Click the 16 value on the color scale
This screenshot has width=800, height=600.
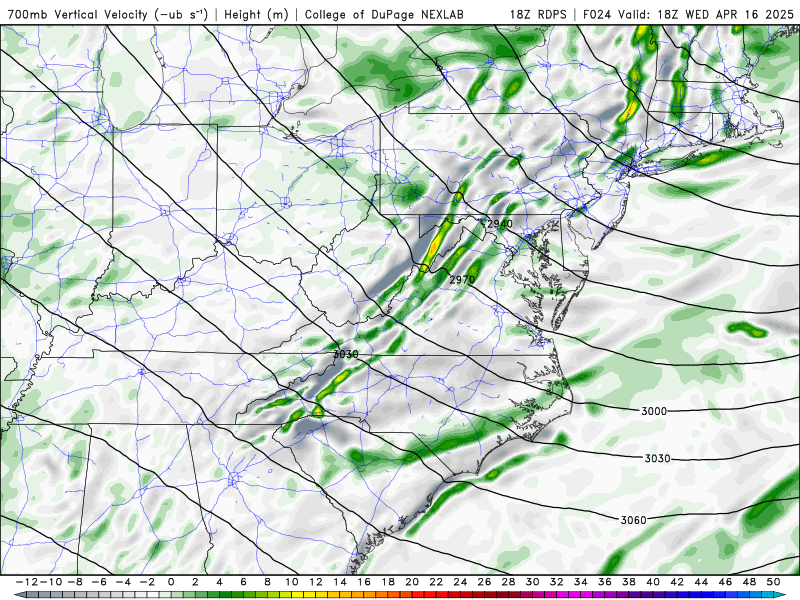click(364, 582)
